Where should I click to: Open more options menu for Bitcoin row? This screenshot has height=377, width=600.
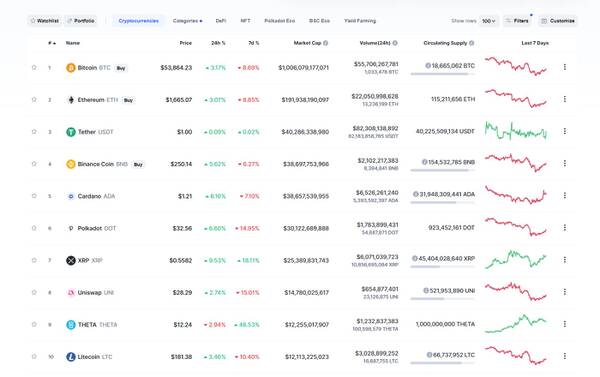pos(565,67)
